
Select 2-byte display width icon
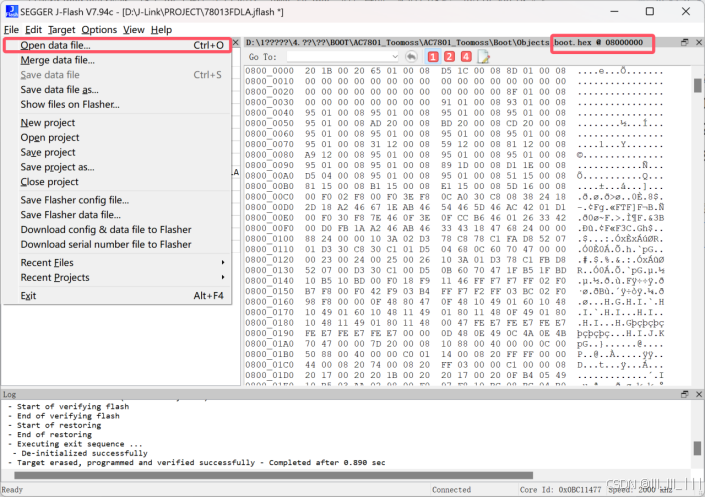[449, 57]
